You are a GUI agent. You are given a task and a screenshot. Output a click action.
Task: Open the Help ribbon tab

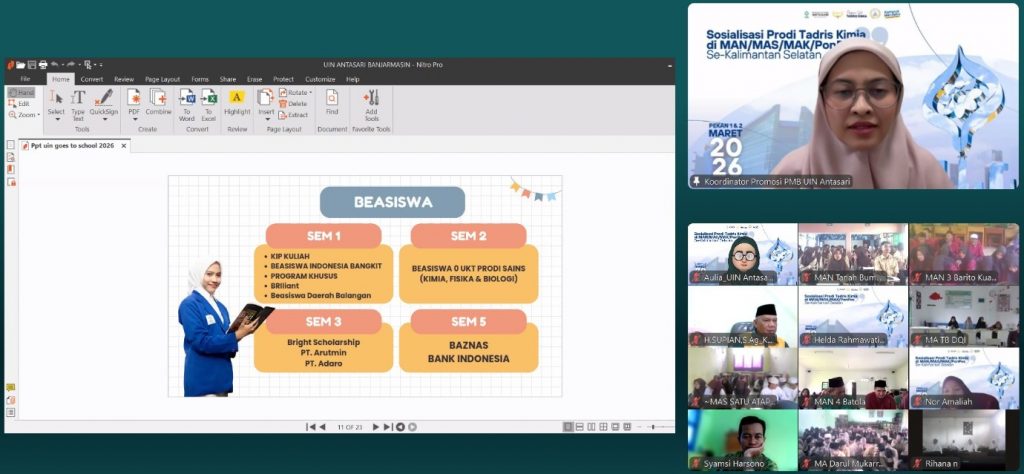pyautogui.click(x=353, y=79)
